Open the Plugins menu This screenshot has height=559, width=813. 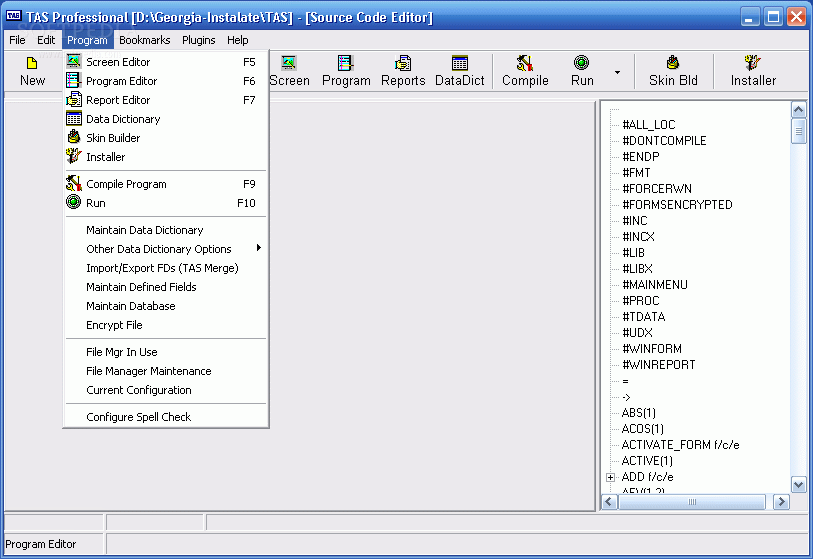pyautogui.click(x=199, y=40)
